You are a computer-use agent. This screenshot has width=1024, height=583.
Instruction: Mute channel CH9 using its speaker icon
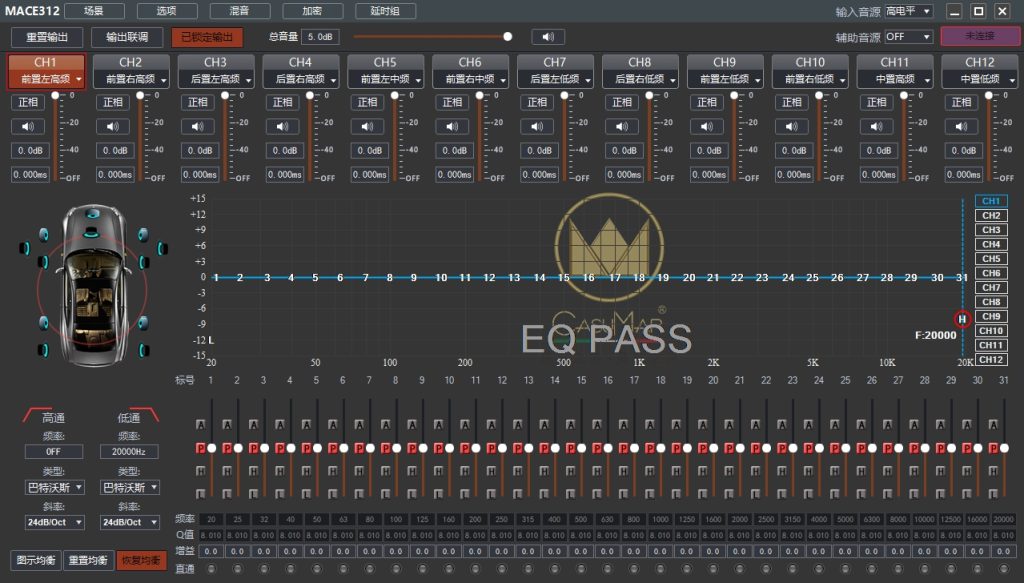tap(707, 126)
